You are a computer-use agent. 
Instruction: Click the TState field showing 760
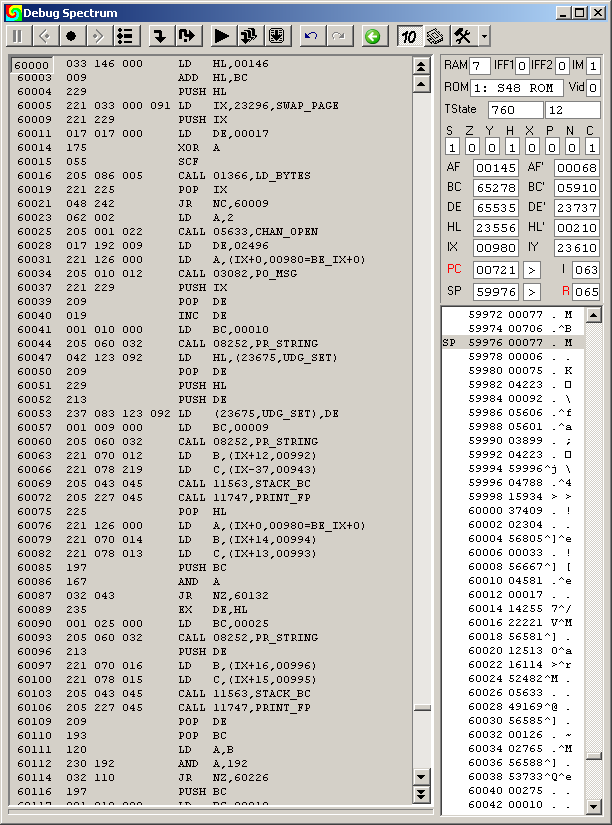tap(516, 110)
